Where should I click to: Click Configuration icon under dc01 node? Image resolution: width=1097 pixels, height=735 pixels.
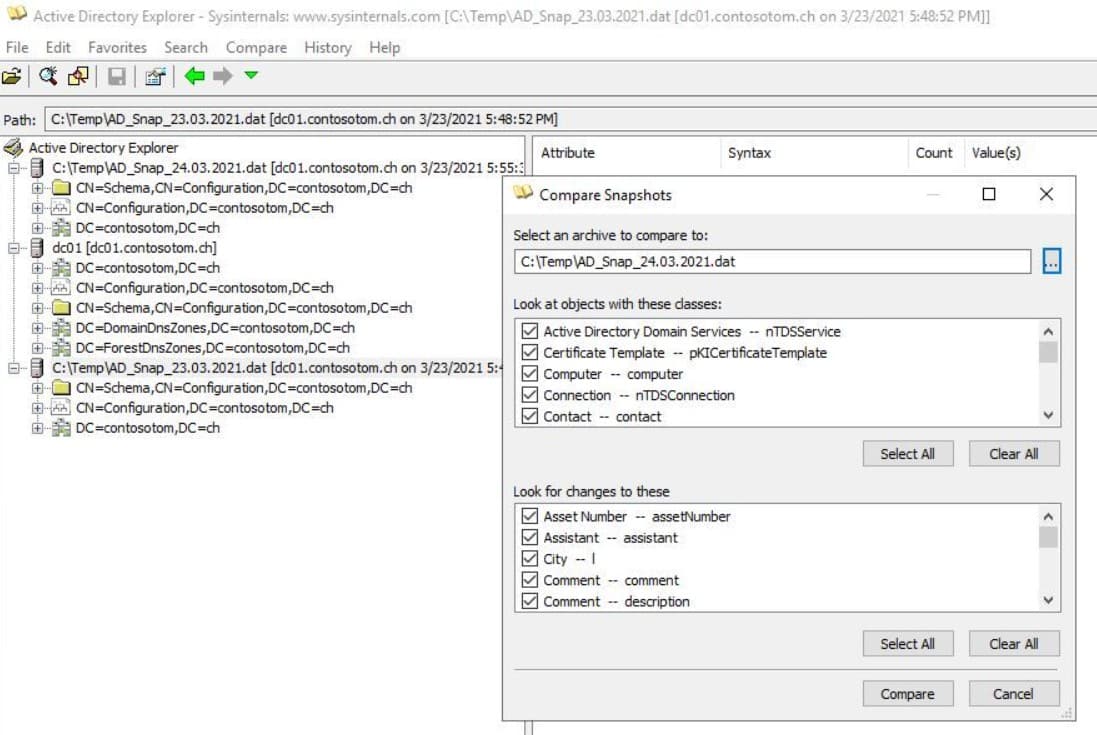click(x=62, y=287)
